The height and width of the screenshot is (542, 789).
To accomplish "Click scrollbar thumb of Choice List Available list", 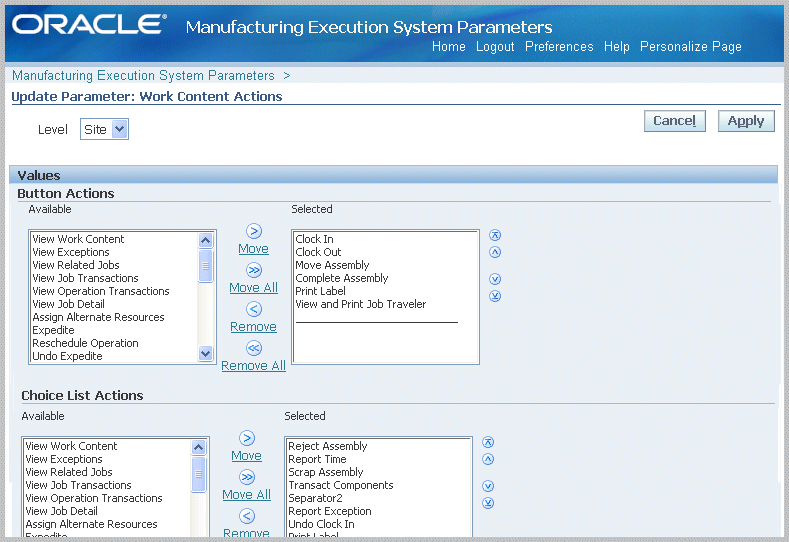I will pos(198,474).
